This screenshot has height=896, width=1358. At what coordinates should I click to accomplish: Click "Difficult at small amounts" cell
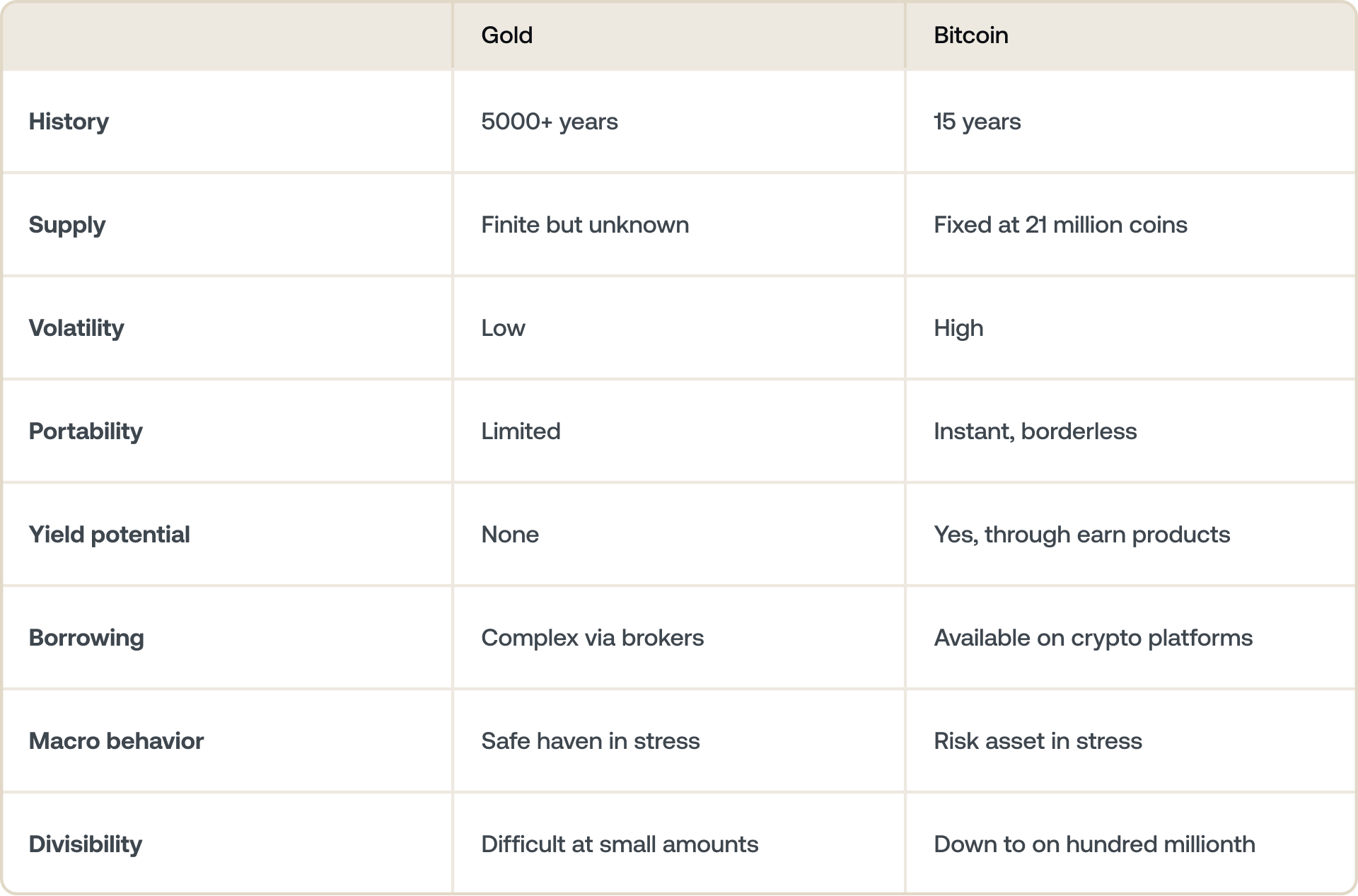(x=619, y=844)
